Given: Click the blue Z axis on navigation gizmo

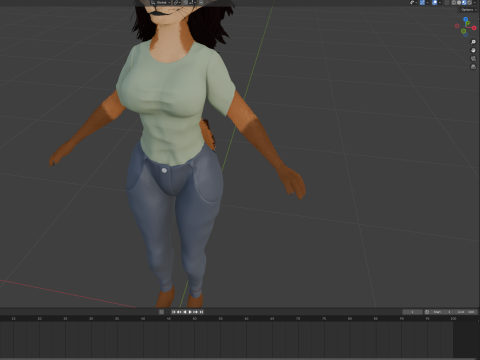Looking at the screenshot, I should tap(466, 19).
